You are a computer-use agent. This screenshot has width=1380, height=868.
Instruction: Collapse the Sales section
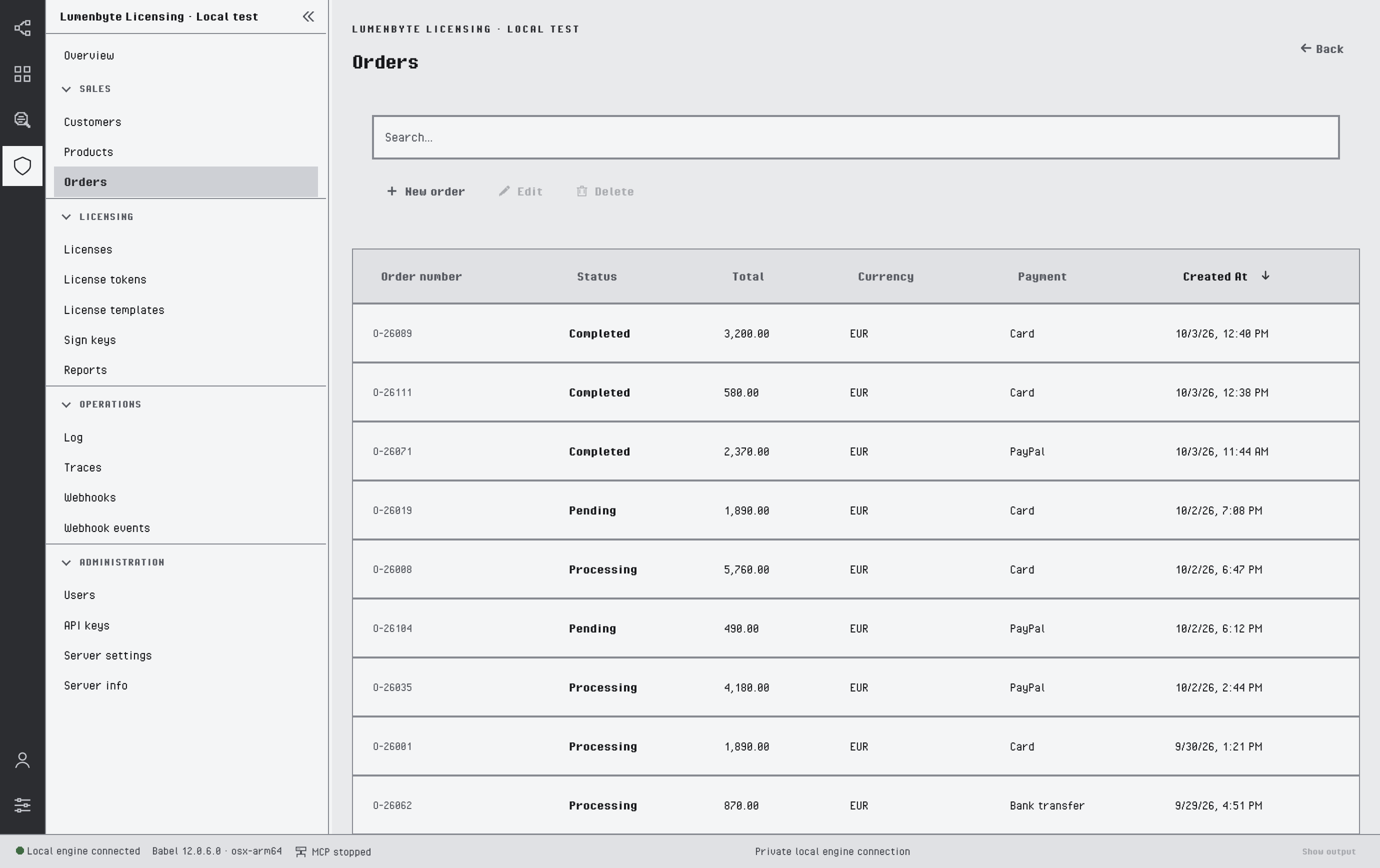point(66,89)
